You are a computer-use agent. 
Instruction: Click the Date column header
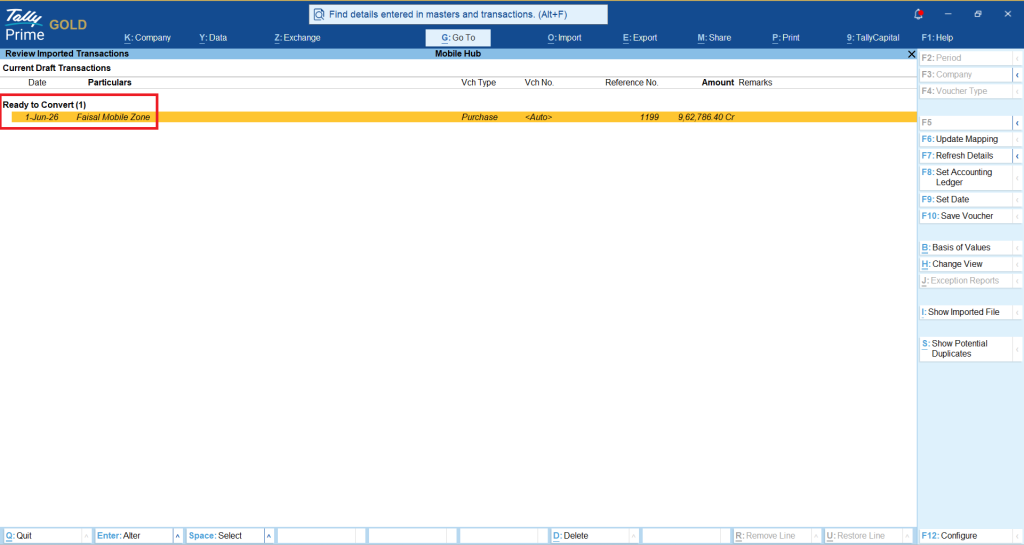[37, 82]
